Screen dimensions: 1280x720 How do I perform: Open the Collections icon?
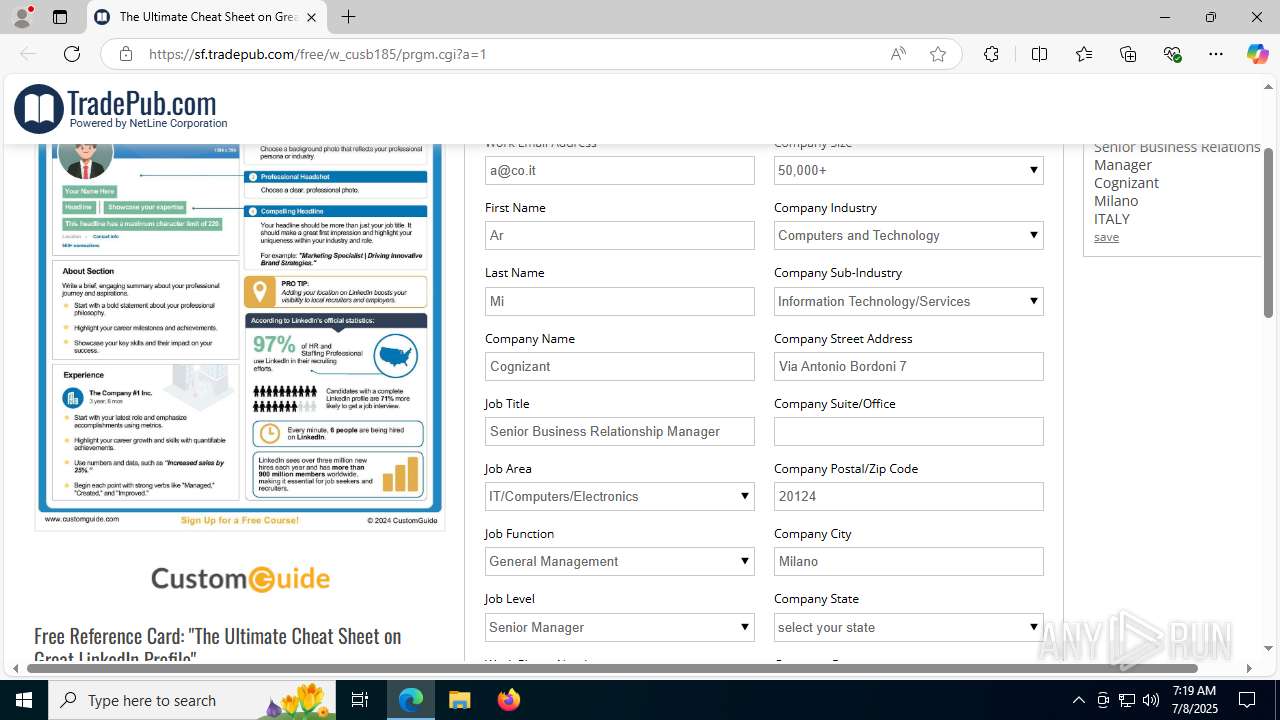pyautogui.click(x=1128, y=54)
